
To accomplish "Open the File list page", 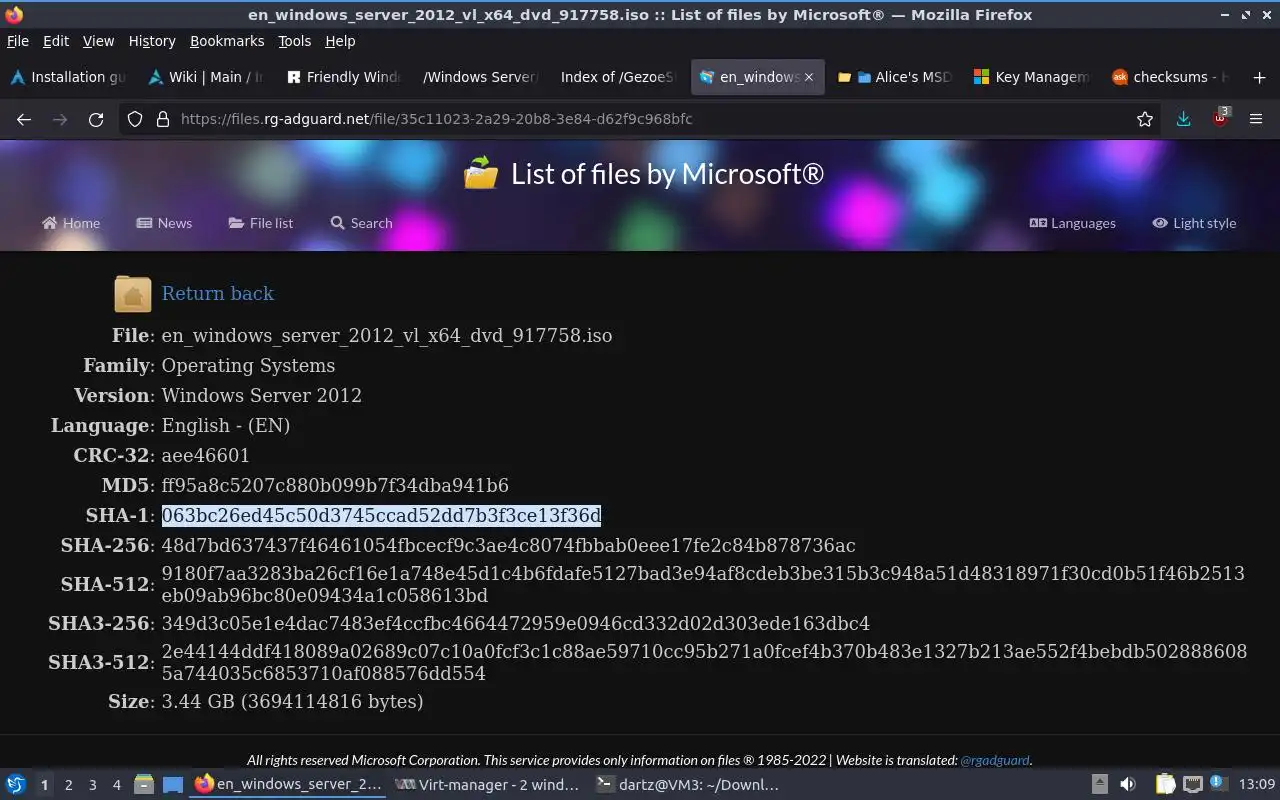I will pos(261,223).
